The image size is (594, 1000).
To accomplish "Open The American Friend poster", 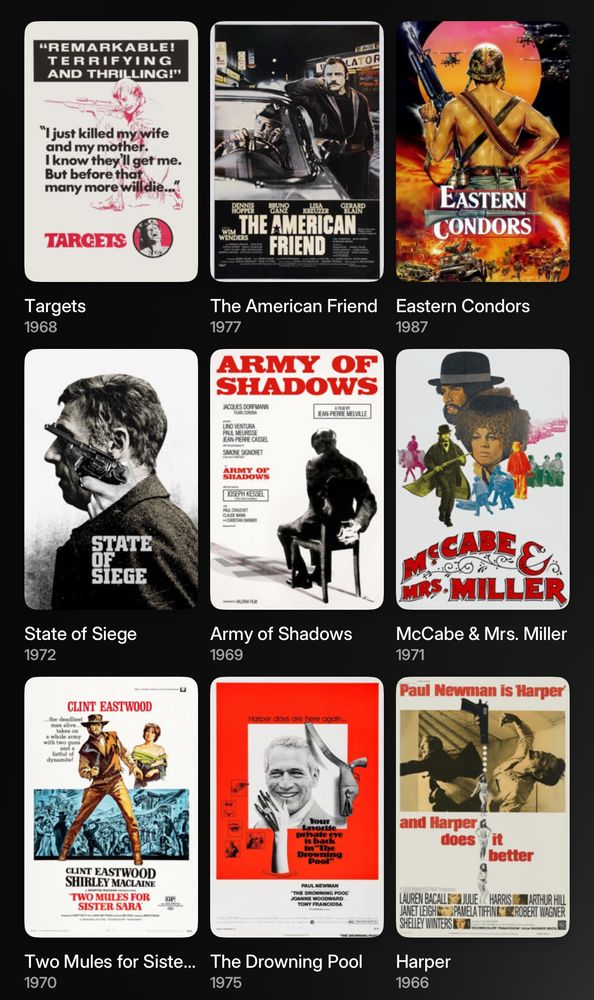I will (x=297, y=152).
